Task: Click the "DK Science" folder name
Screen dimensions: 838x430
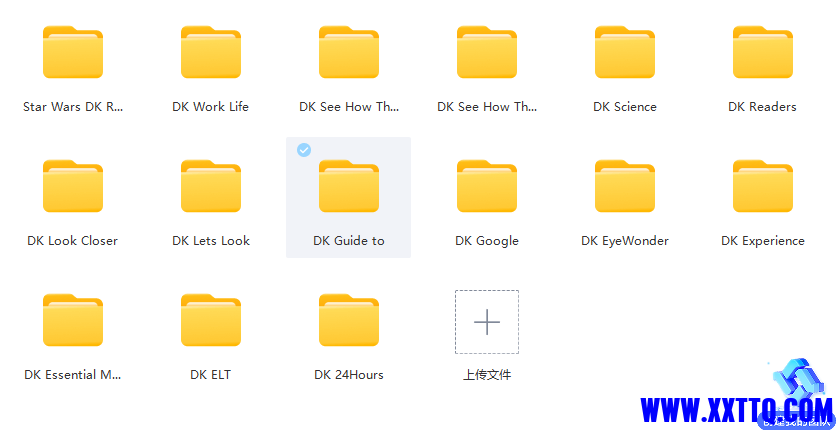Action: pyautogui.click(x=625, y=107)
